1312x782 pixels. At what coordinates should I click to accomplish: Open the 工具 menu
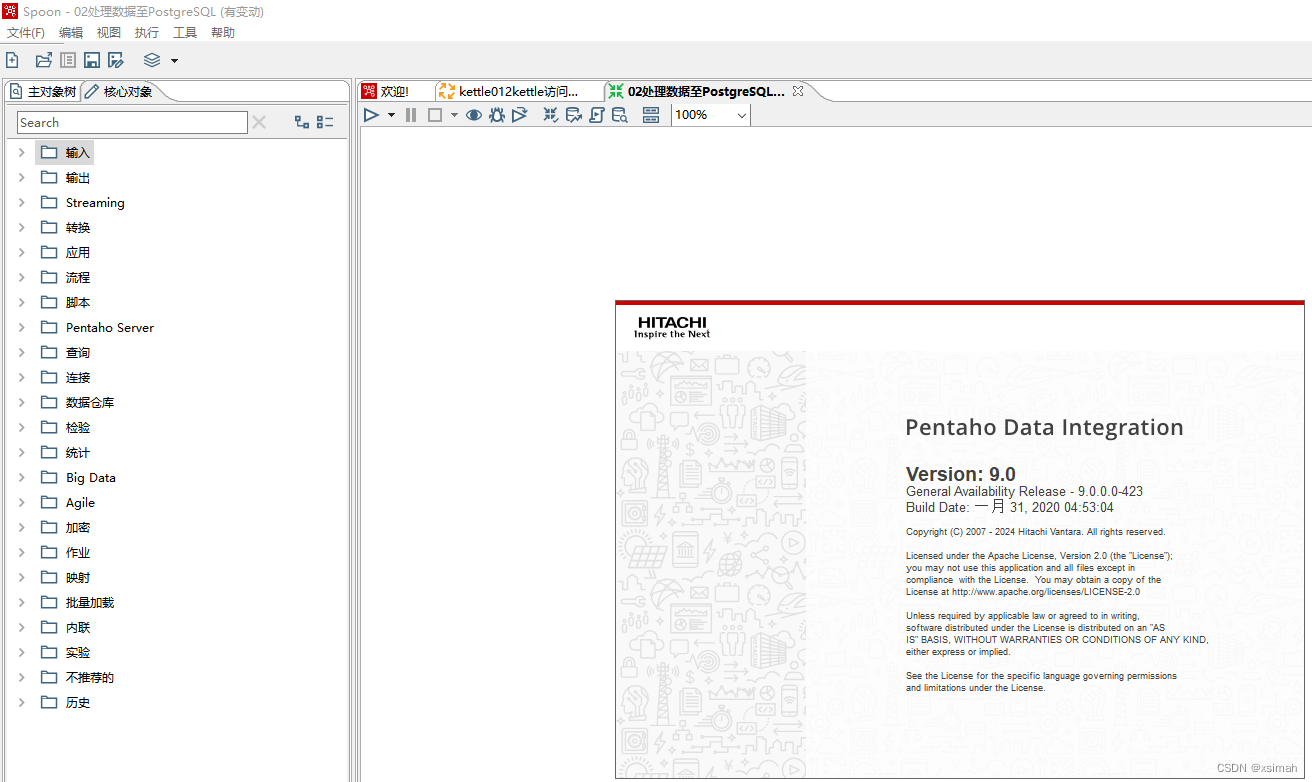coord(184,32)
